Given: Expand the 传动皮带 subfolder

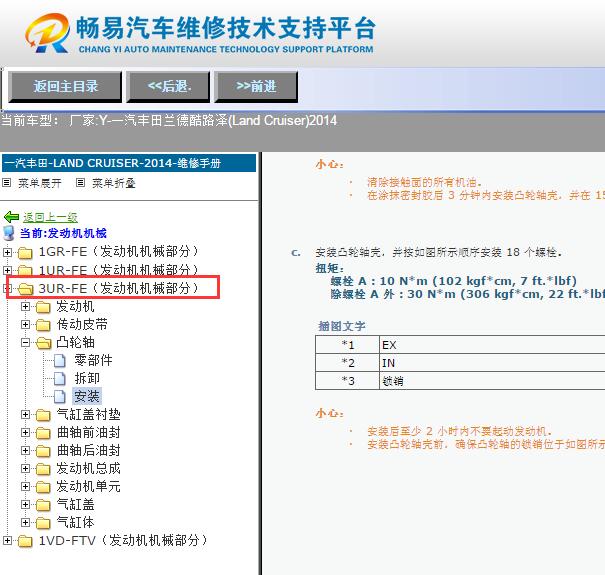Looking at the screenshot, I should click(x=25, y=325).
